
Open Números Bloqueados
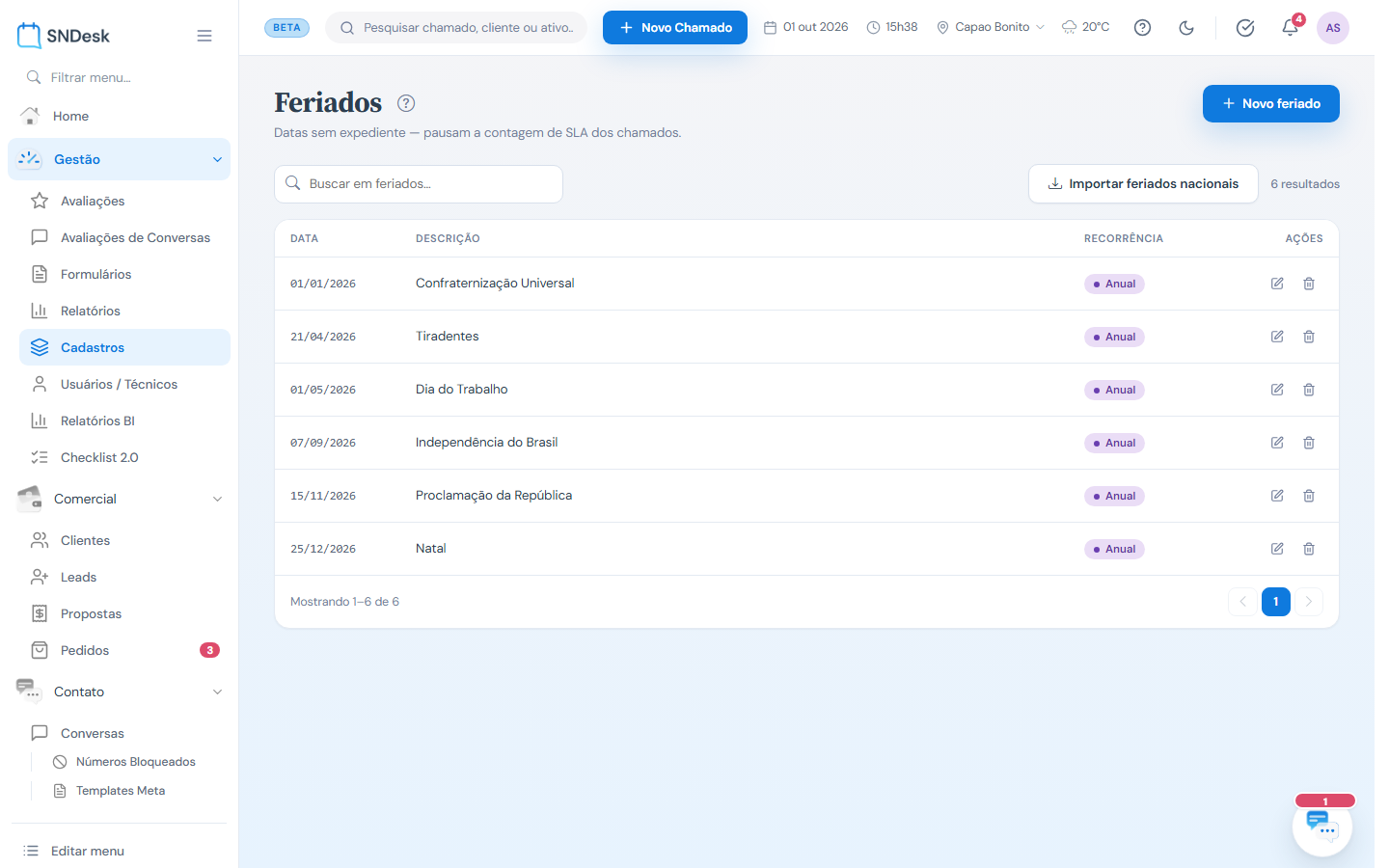point(135,762)
